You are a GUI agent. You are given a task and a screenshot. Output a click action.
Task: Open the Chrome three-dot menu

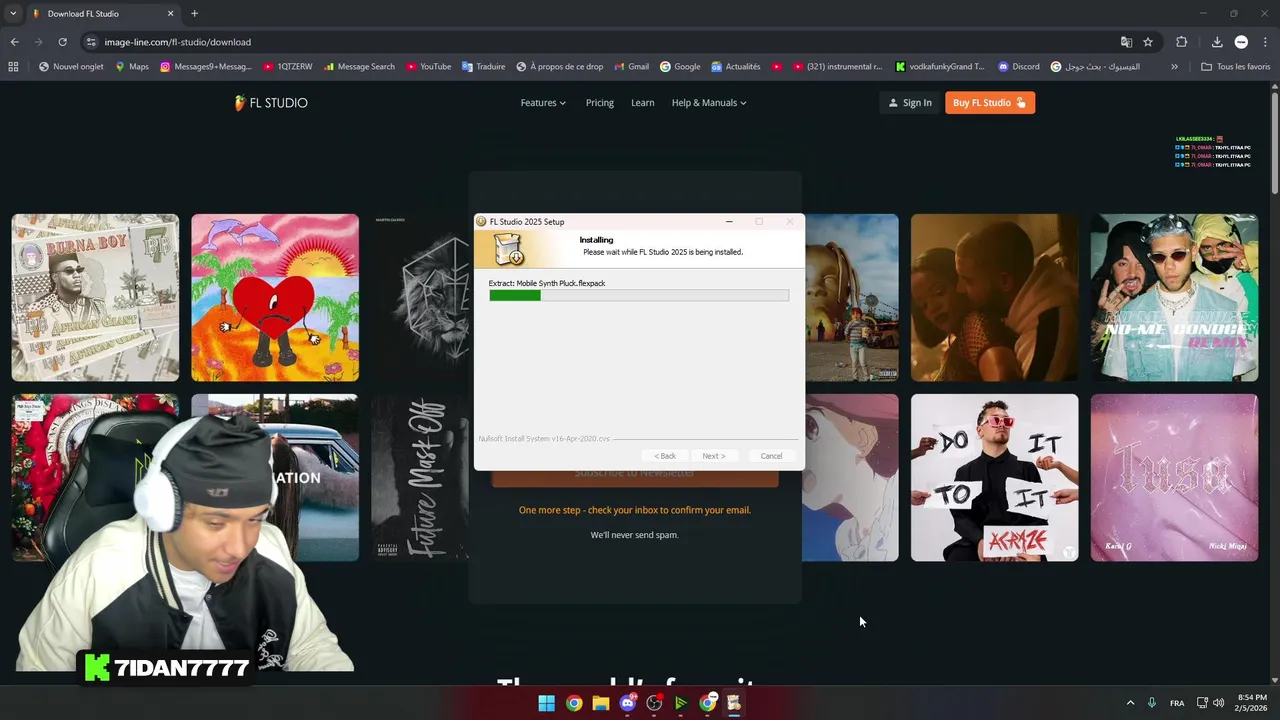coord(1266,42)
